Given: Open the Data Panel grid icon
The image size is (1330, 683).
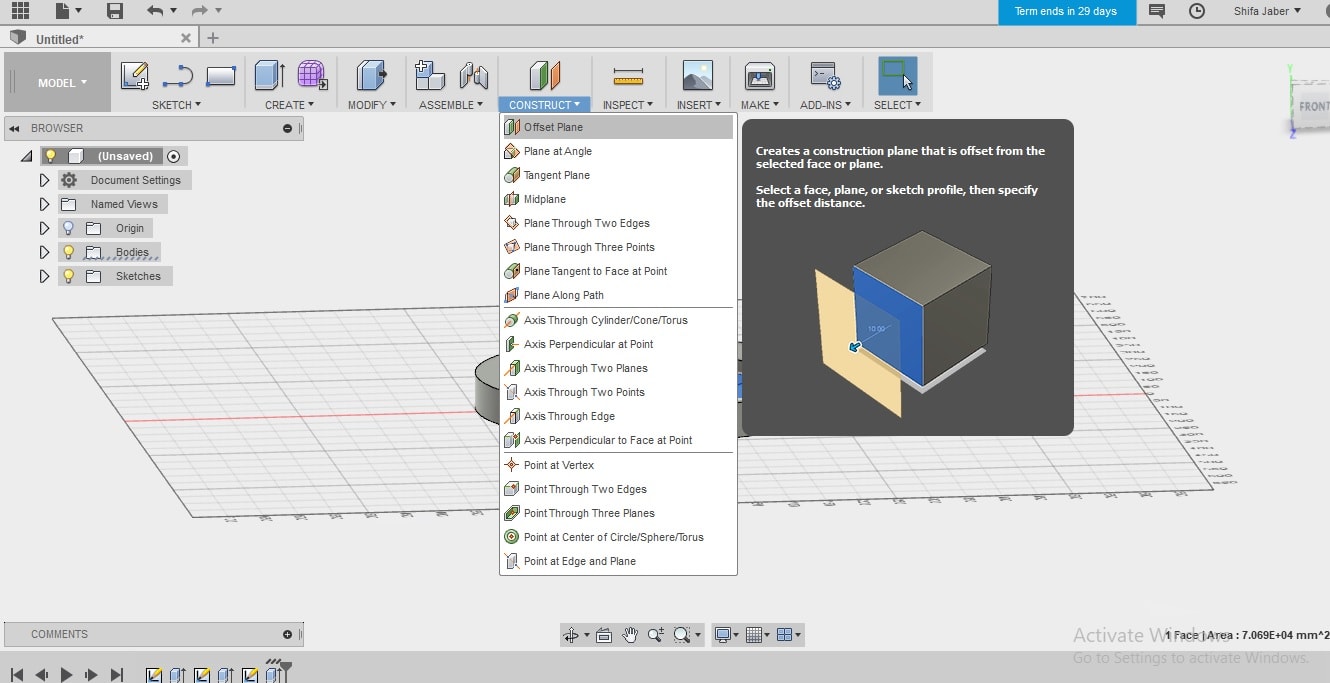Looking at the screenshot, I should [x=19, y=11].
